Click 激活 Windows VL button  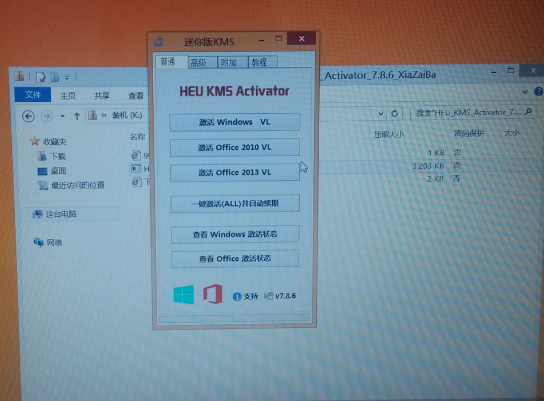pyautogui.click(x=235, y=122)
